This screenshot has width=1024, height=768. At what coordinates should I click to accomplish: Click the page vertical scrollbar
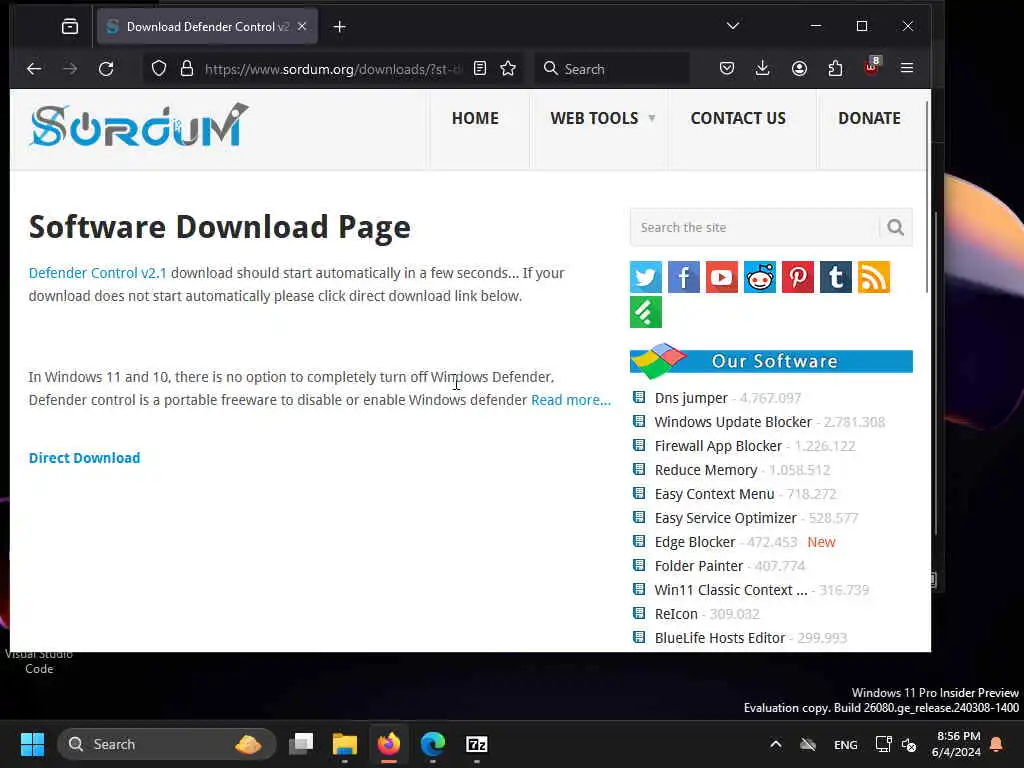927,196
